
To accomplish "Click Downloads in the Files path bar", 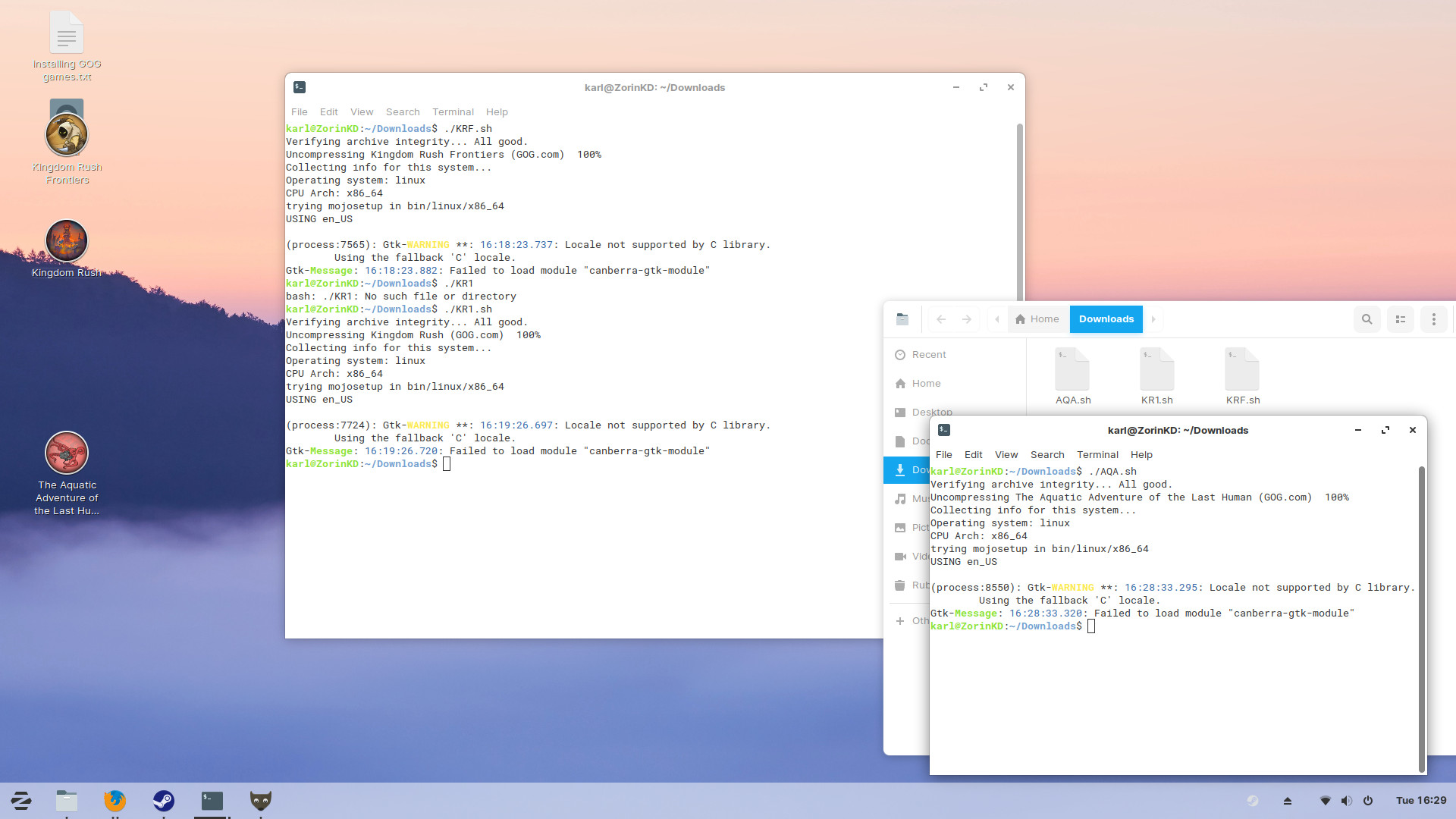I will click(1106, 319).
